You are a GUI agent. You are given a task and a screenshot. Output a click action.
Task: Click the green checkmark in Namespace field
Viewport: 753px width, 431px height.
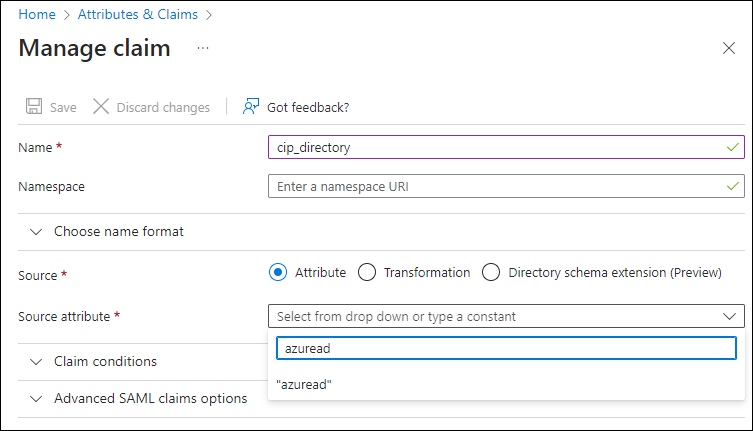[735, 186]
